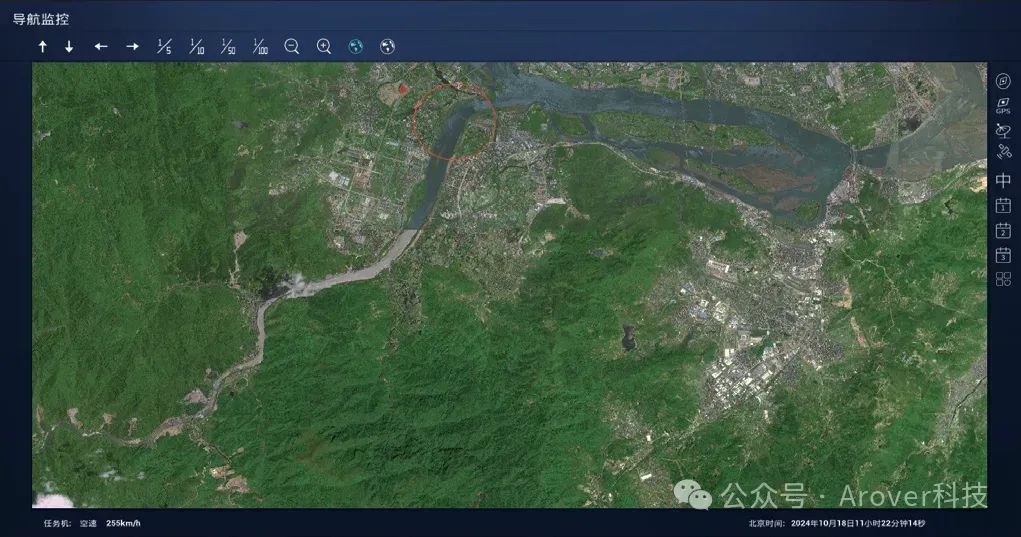Zoom out with the minus magnifier icon
This screenshot has height=537, width=1021.
292,46
